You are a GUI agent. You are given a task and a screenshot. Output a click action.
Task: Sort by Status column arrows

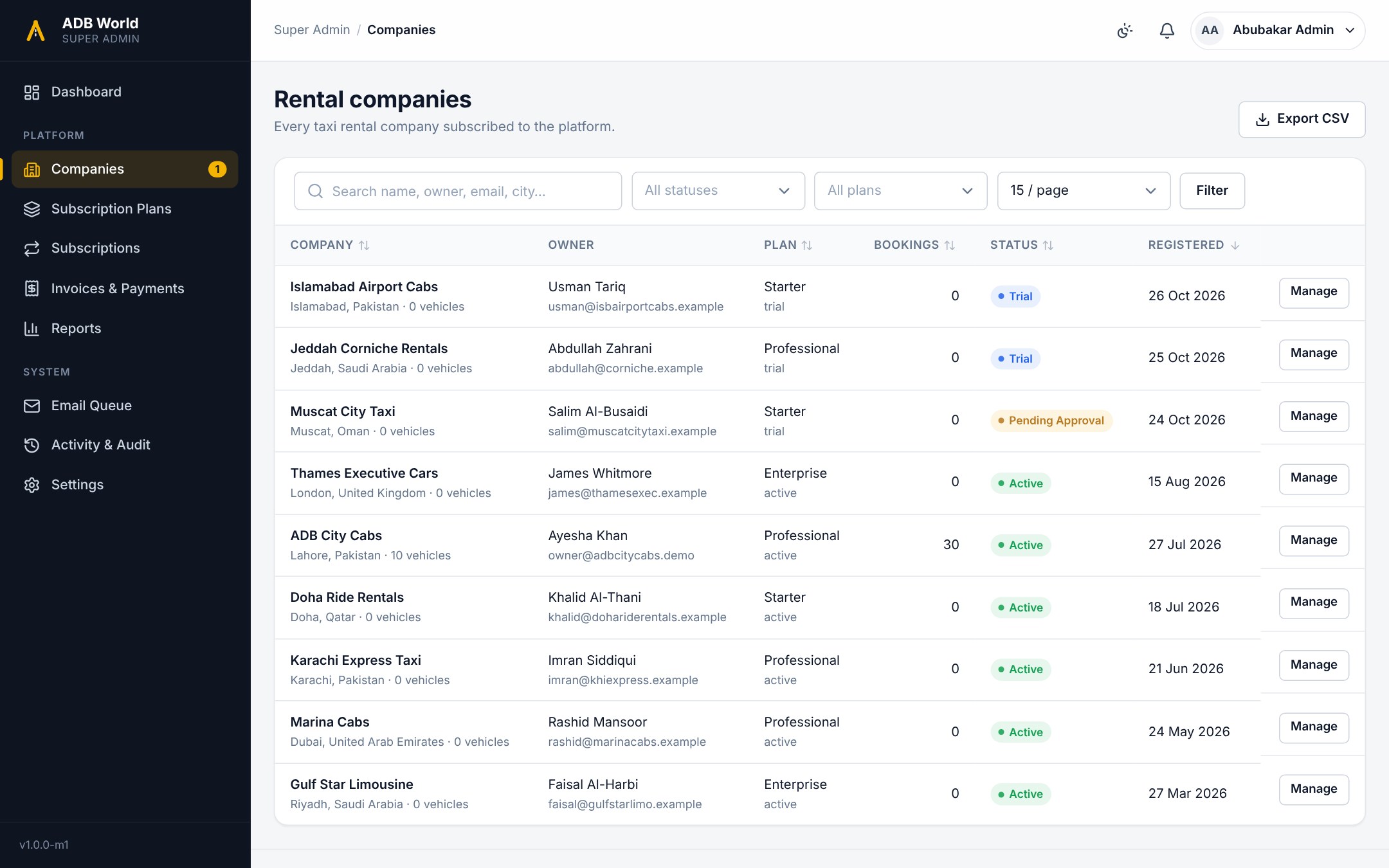[x=1048, y=245]
